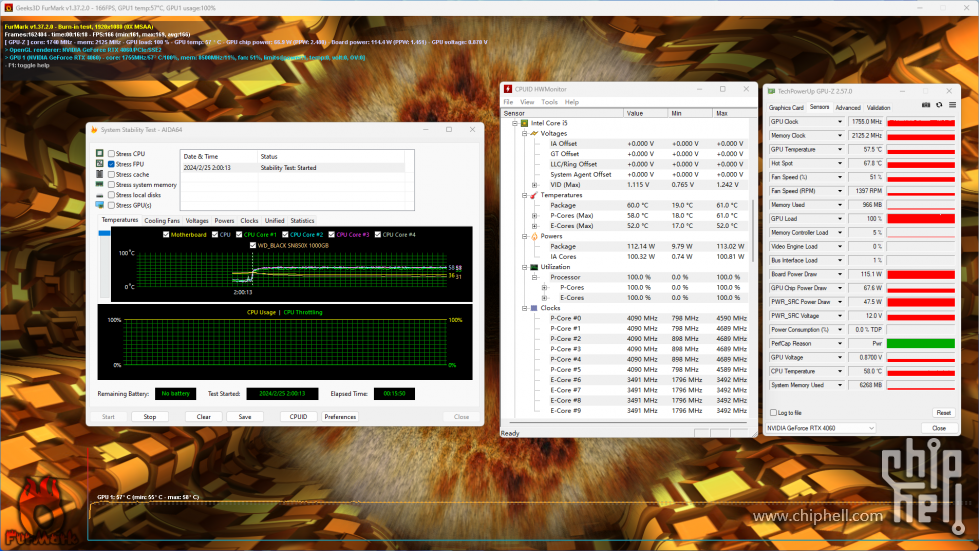Check the Log to file box in GPU-Z
The width and height of the screenshot is (979, 551).
point(774,412)
